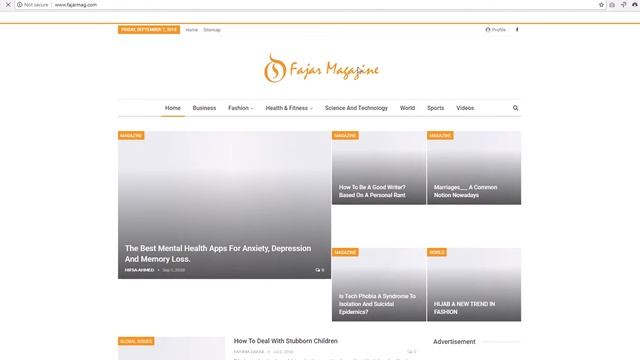Image resolution: width=640 pixels, height=360 pixels.
Task: Expand the Health & Fitness dropdown
Action: coord(289,108)
